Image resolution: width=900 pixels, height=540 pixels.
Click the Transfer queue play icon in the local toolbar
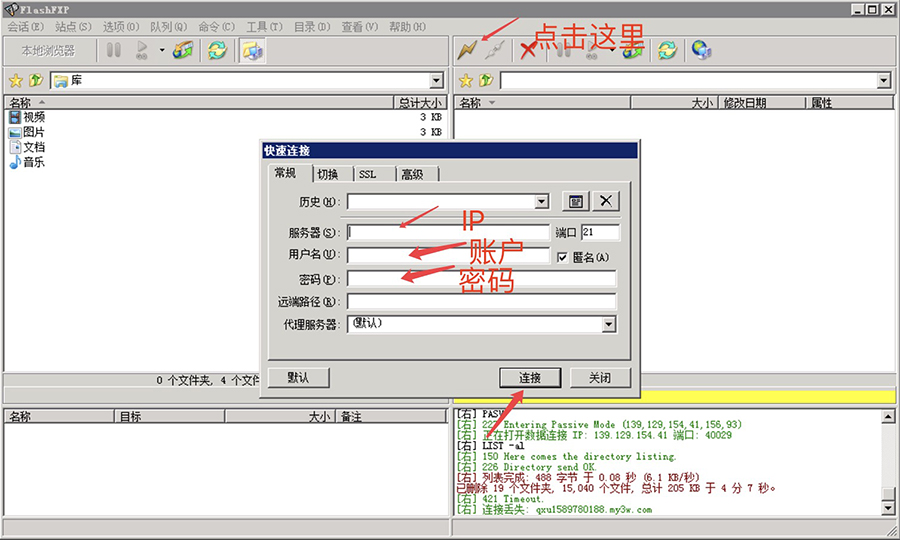coord(142,50)
